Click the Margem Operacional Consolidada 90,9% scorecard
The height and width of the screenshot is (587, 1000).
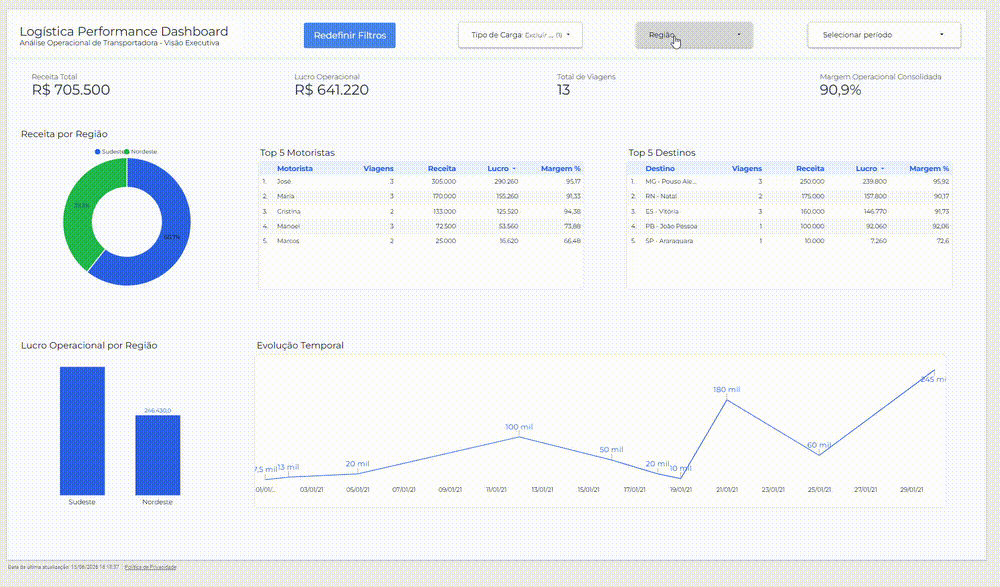click(x=881, y=85)
